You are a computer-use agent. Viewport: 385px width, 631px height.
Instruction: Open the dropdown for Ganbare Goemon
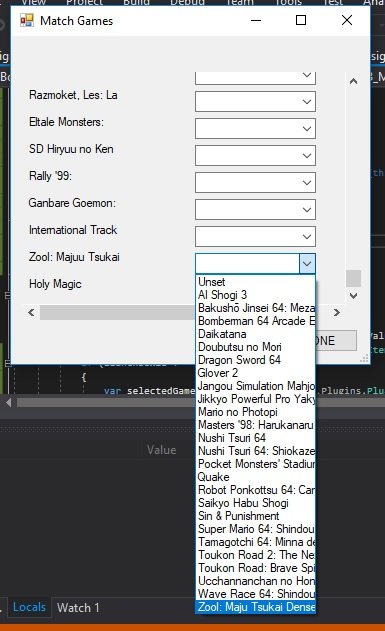click(255, 210)
